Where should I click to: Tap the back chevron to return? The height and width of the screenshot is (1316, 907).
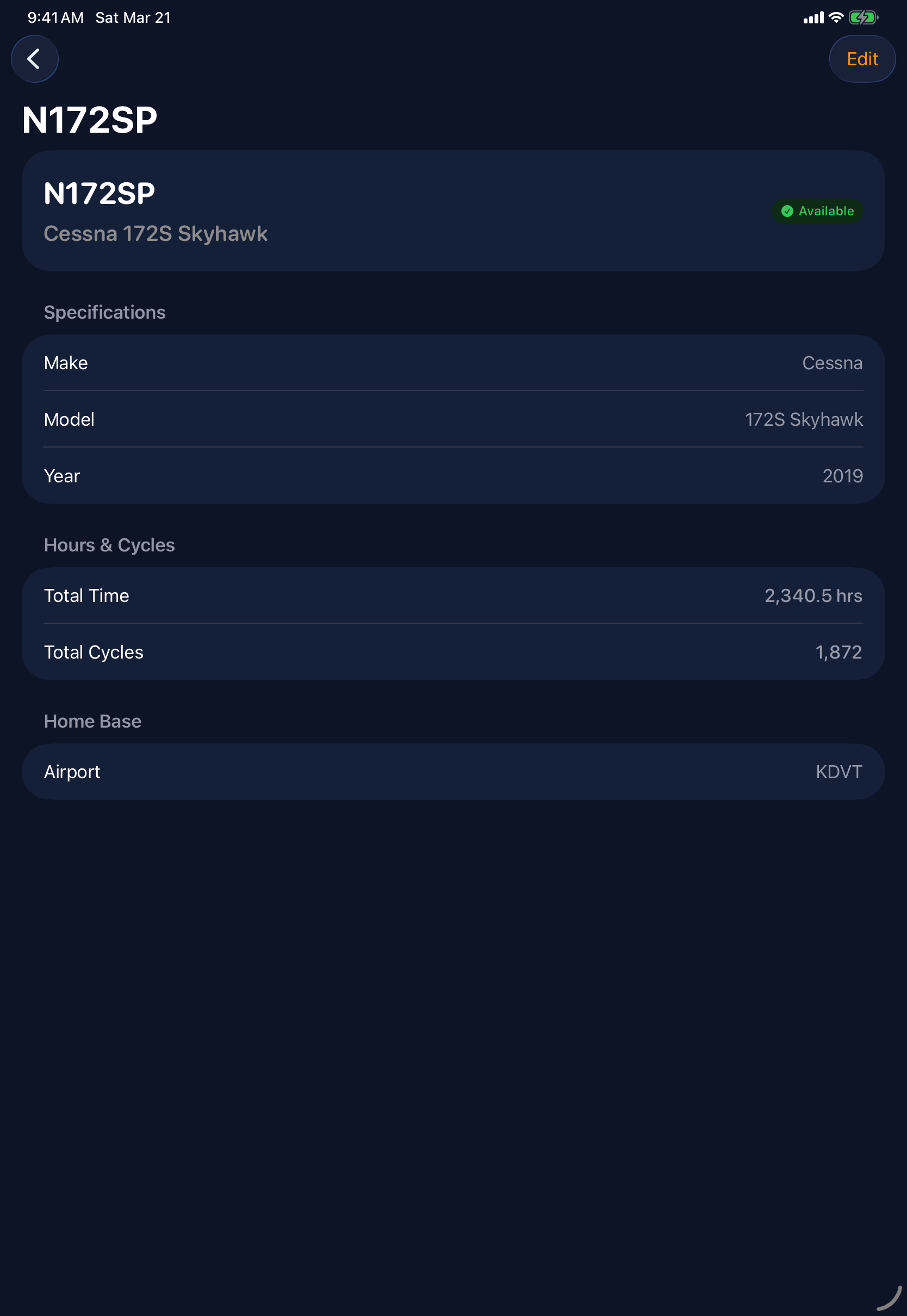pos(35,59)
